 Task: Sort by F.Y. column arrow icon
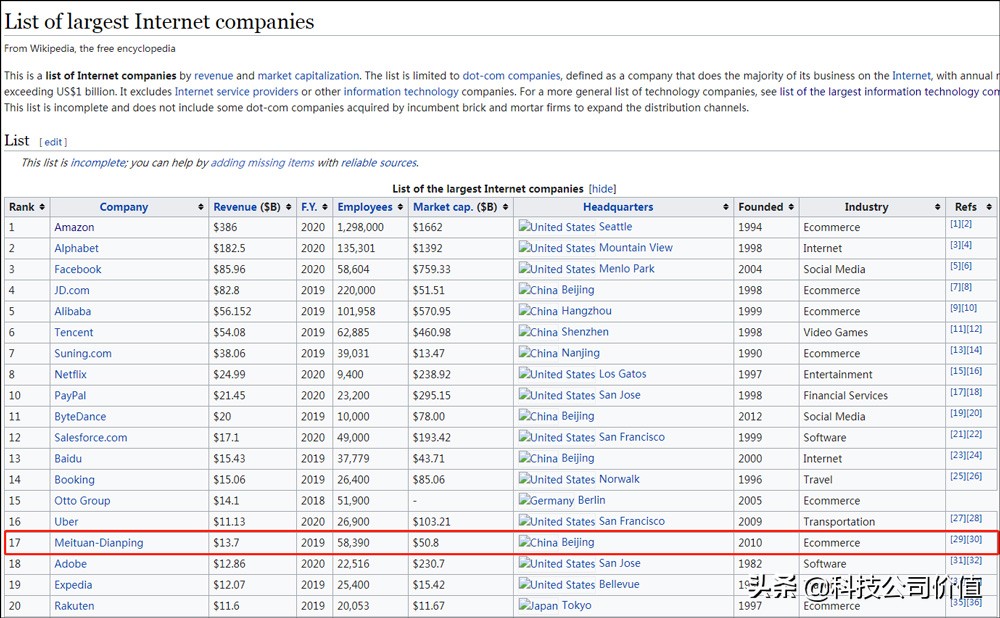pos(326,207)
